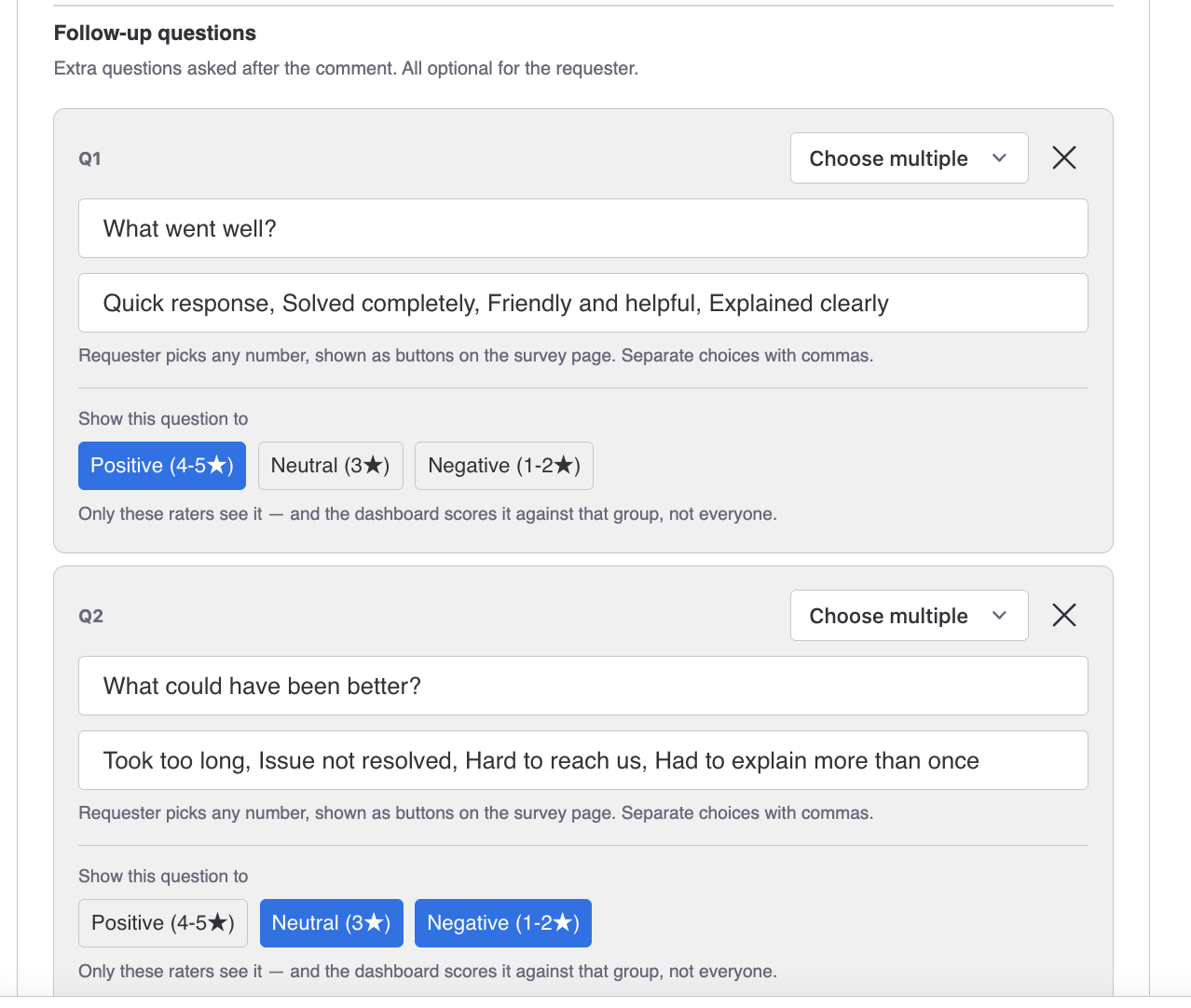The image size is (1191, 1008).
Task: Click 'Show this question to' label in Q1
Action: (163, 419)
